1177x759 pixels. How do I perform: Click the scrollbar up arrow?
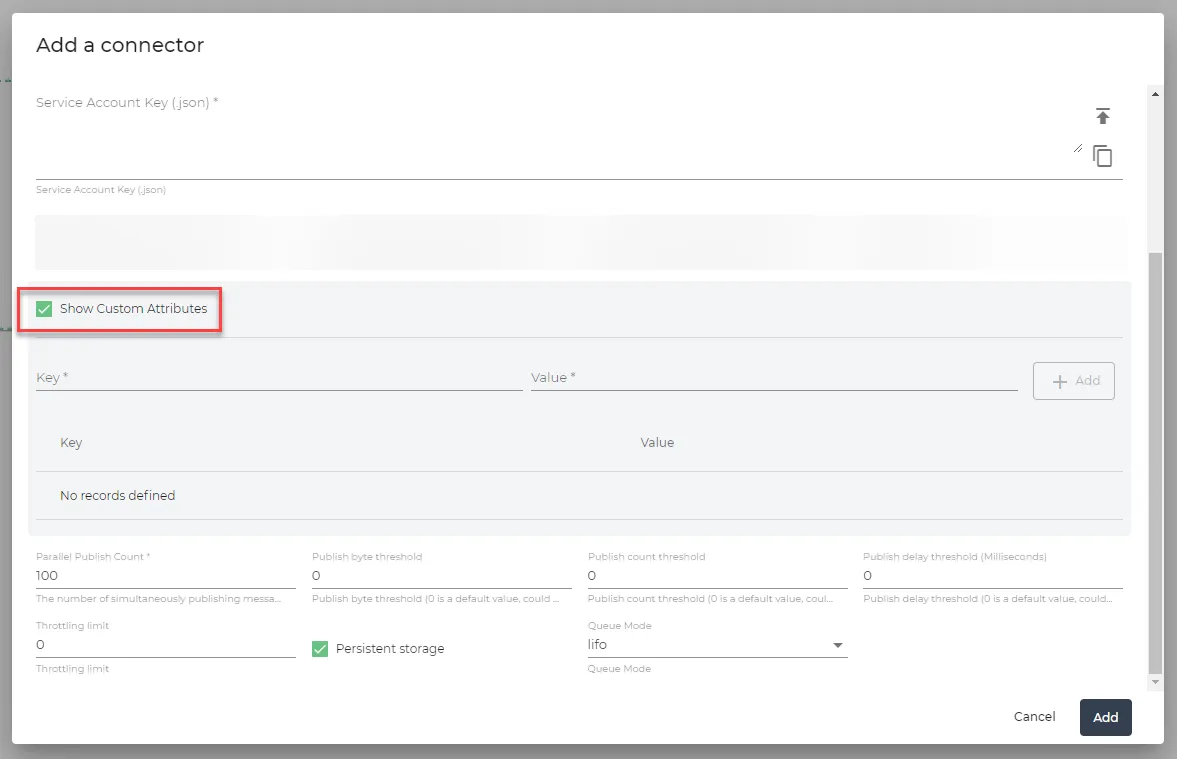point(1155,93)
